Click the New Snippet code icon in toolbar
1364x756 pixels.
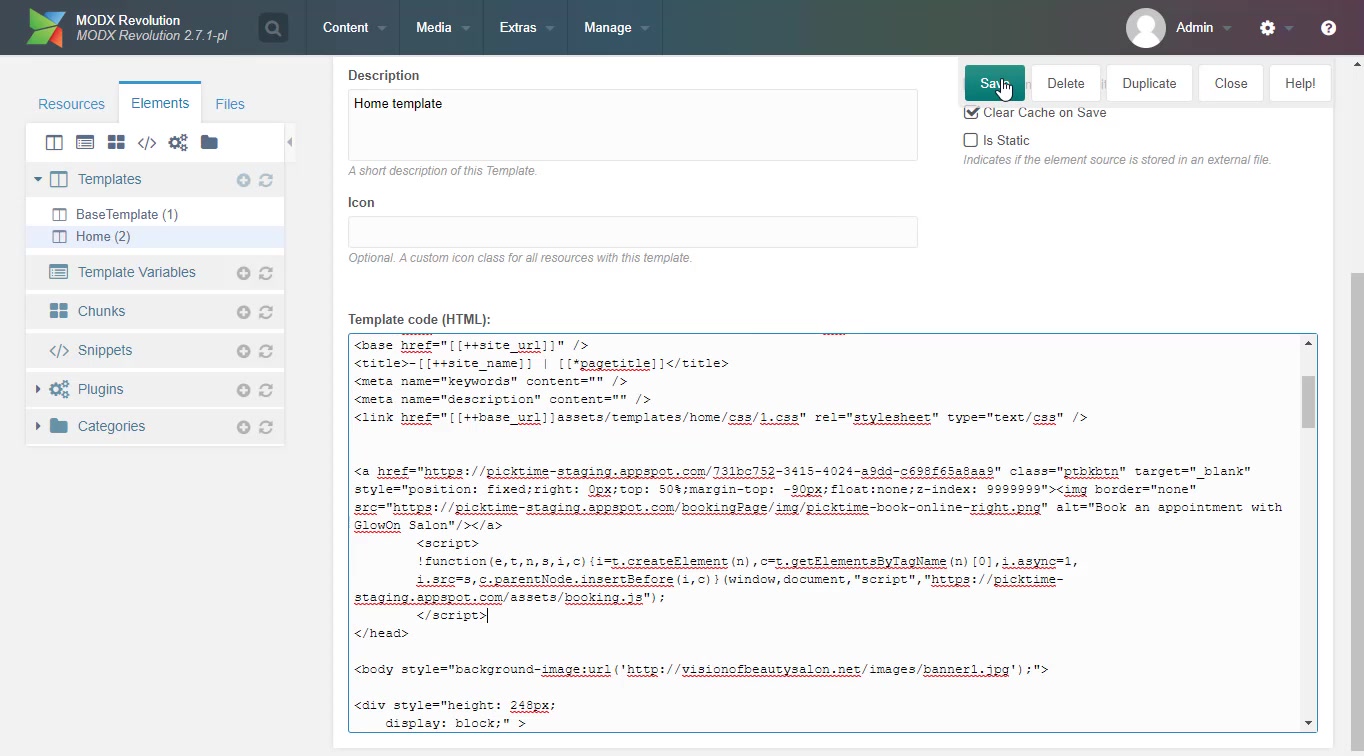click(147, 143)
